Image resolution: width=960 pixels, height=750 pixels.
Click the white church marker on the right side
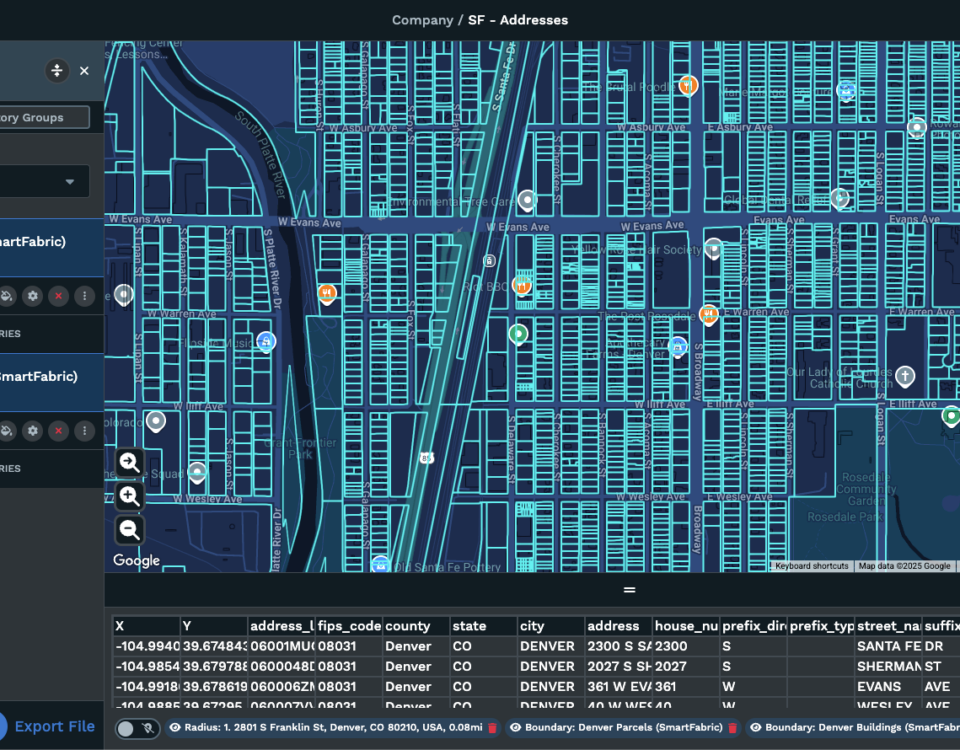903,376
